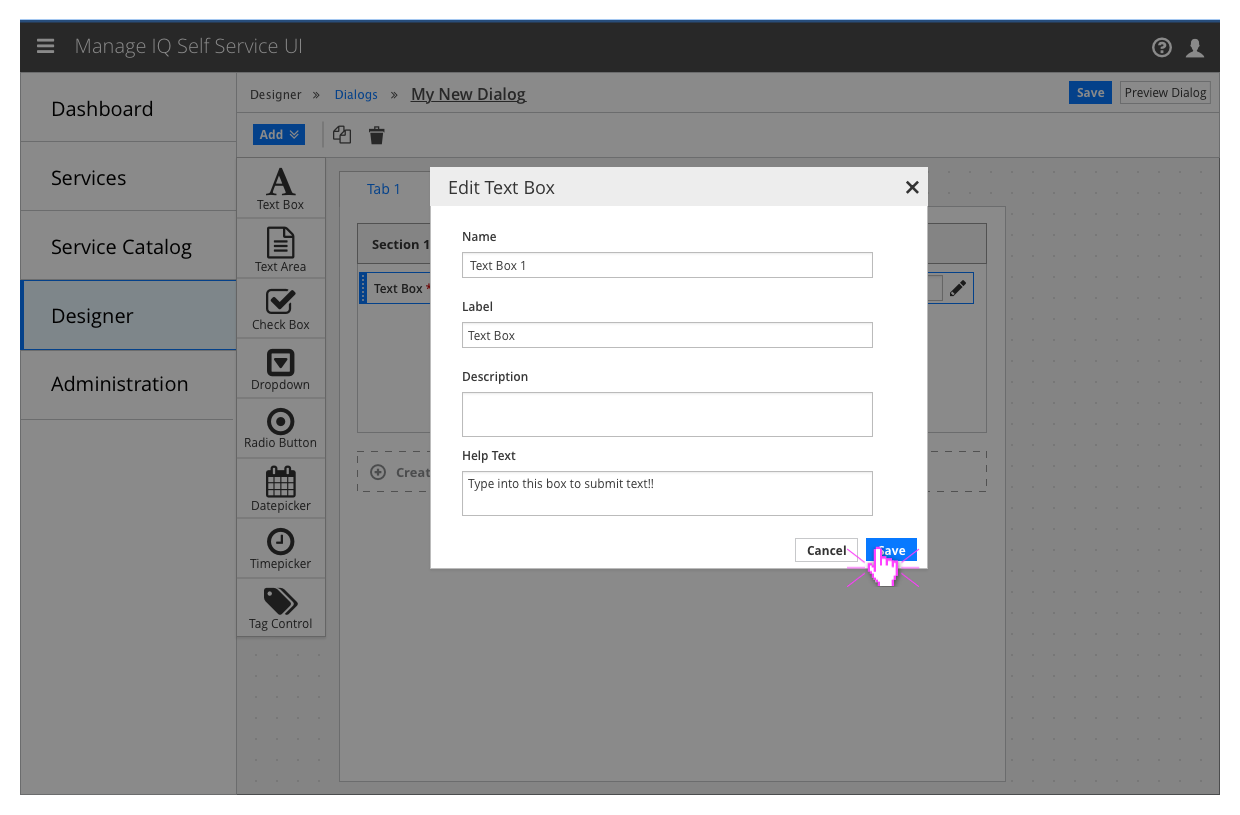Viewport: 1240px width, 815px height.
Task: Open the hamburger navigation menu
Action: (x=45, y=45)
